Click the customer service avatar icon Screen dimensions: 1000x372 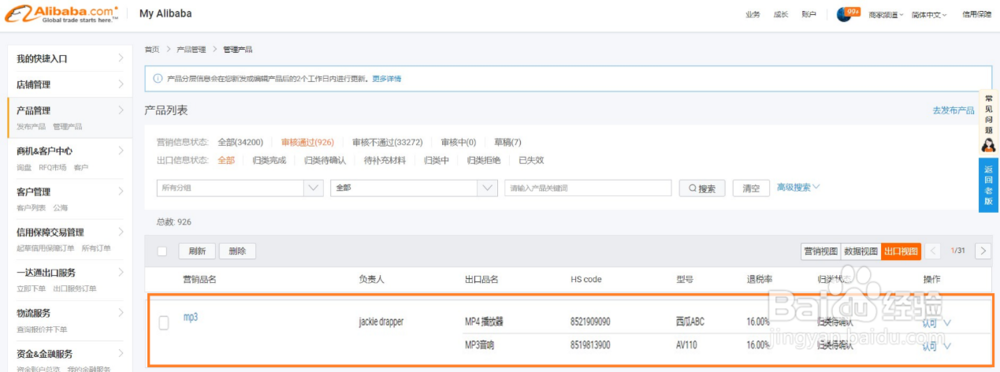point(988,144)
